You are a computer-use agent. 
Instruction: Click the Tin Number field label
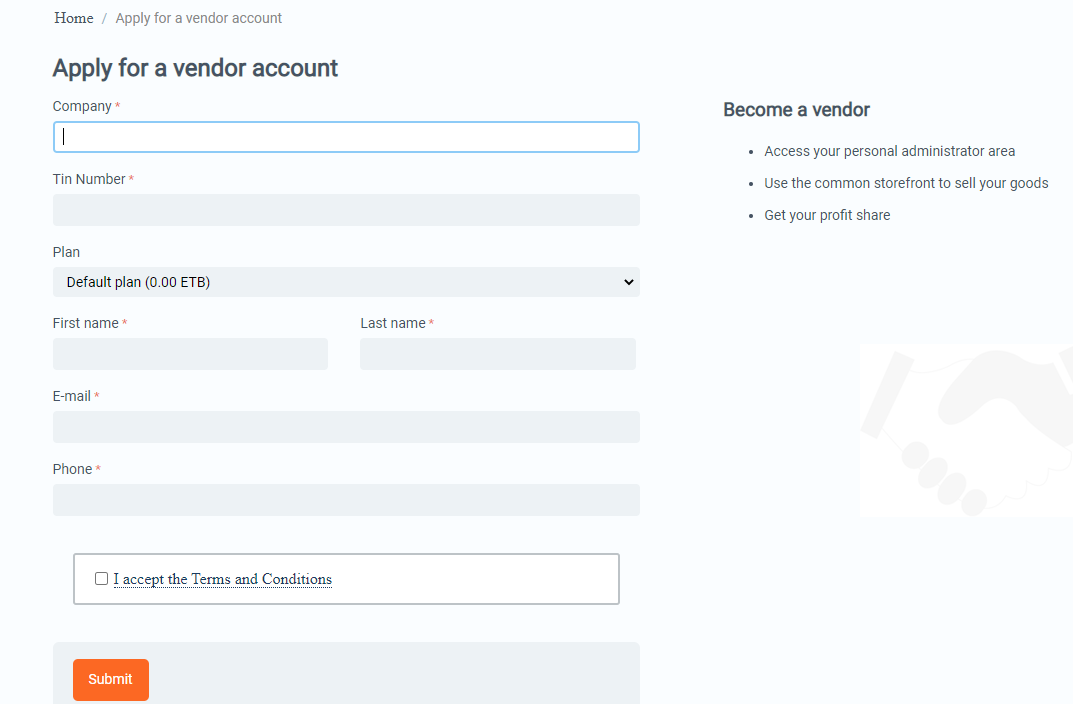(89, 179)
